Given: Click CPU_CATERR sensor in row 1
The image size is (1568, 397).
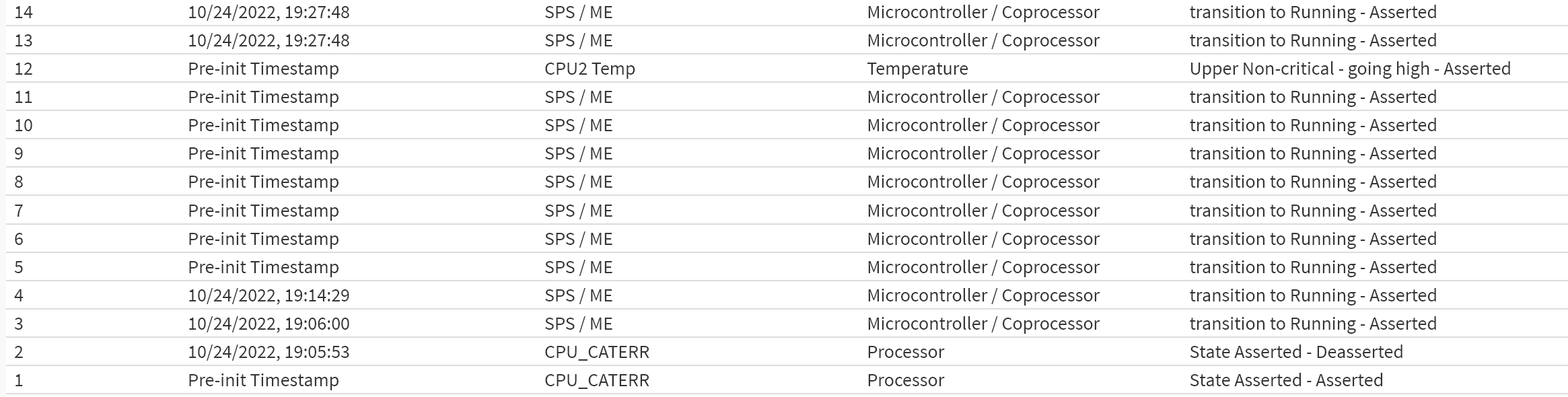Looking at the screenshot, I should coord(597,380).
